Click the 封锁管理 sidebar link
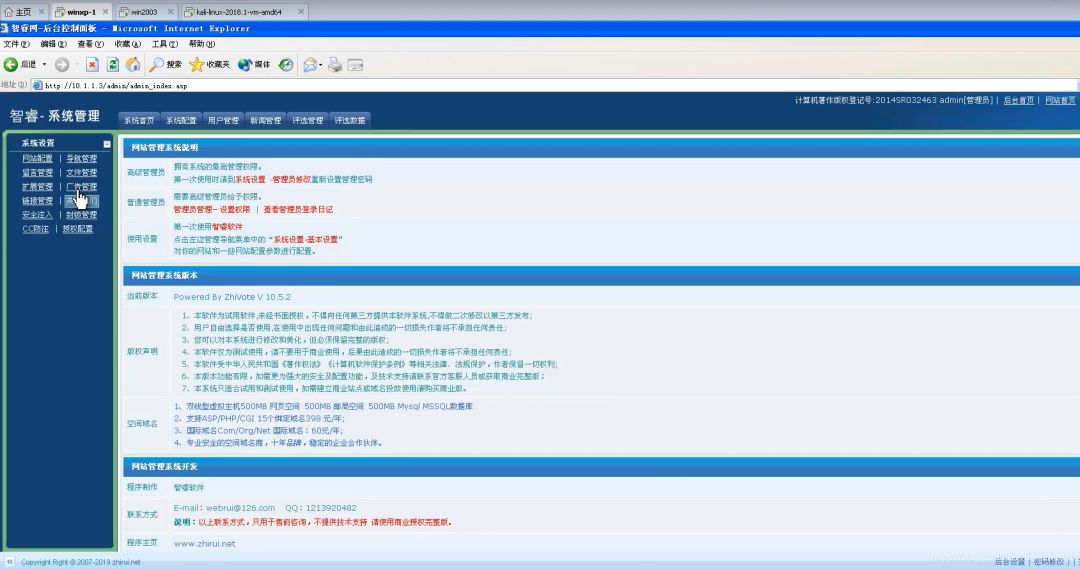 click(81, 215)
